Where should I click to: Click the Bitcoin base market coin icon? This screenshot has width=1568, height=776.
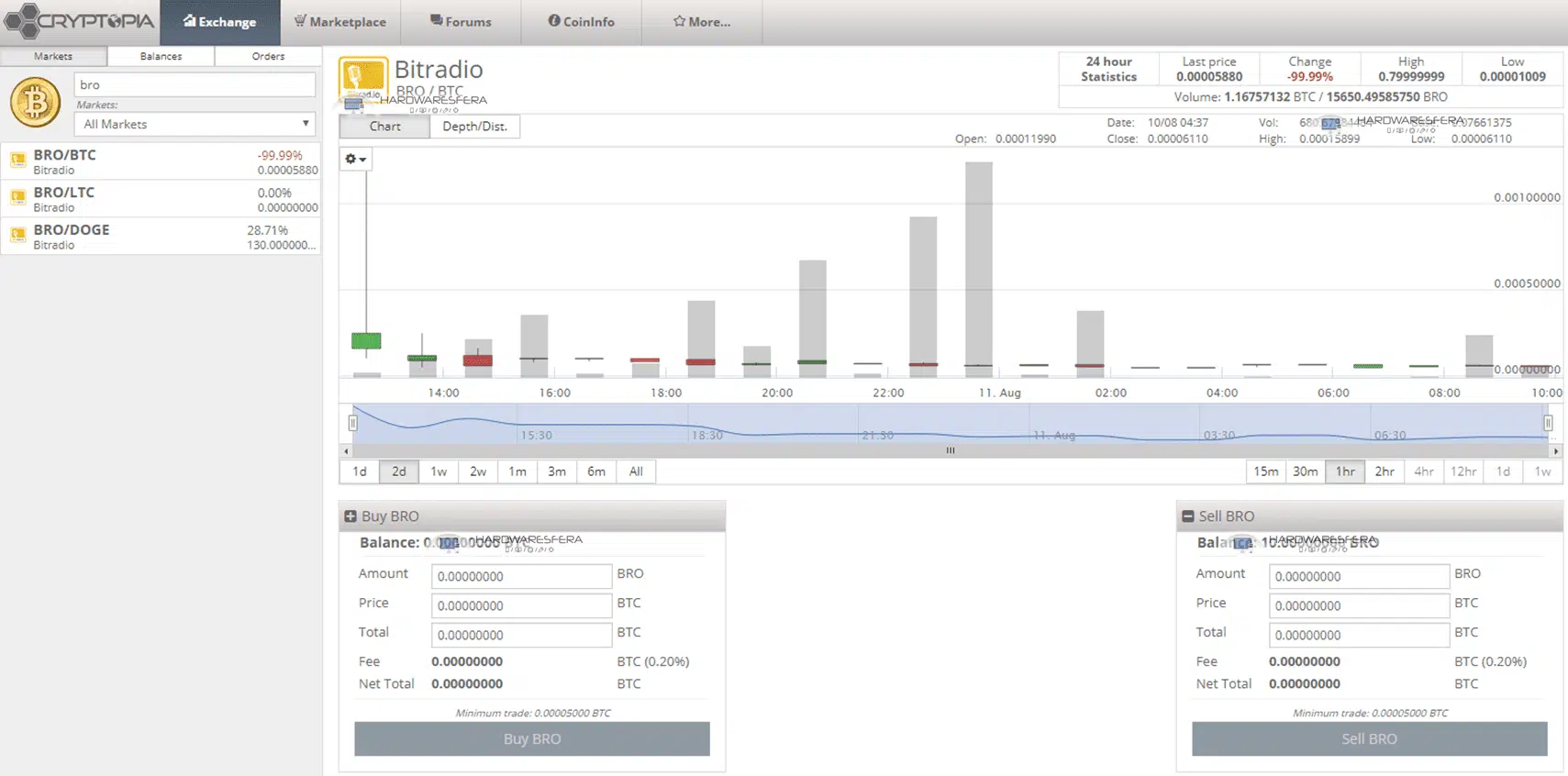35,102
